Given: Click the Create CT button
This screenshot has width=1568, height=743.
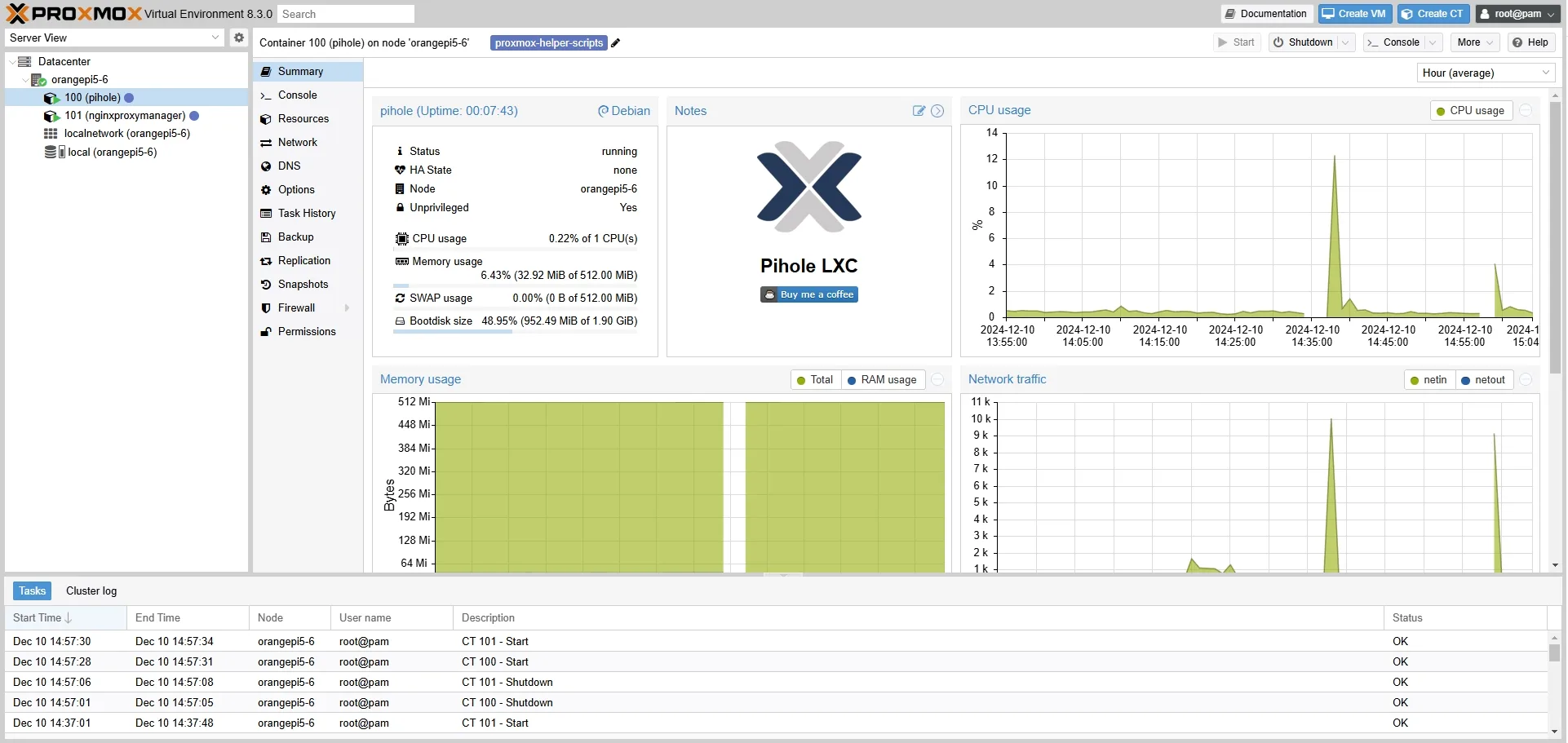Looking at the screenshot, I should (x=1433, y=14).
